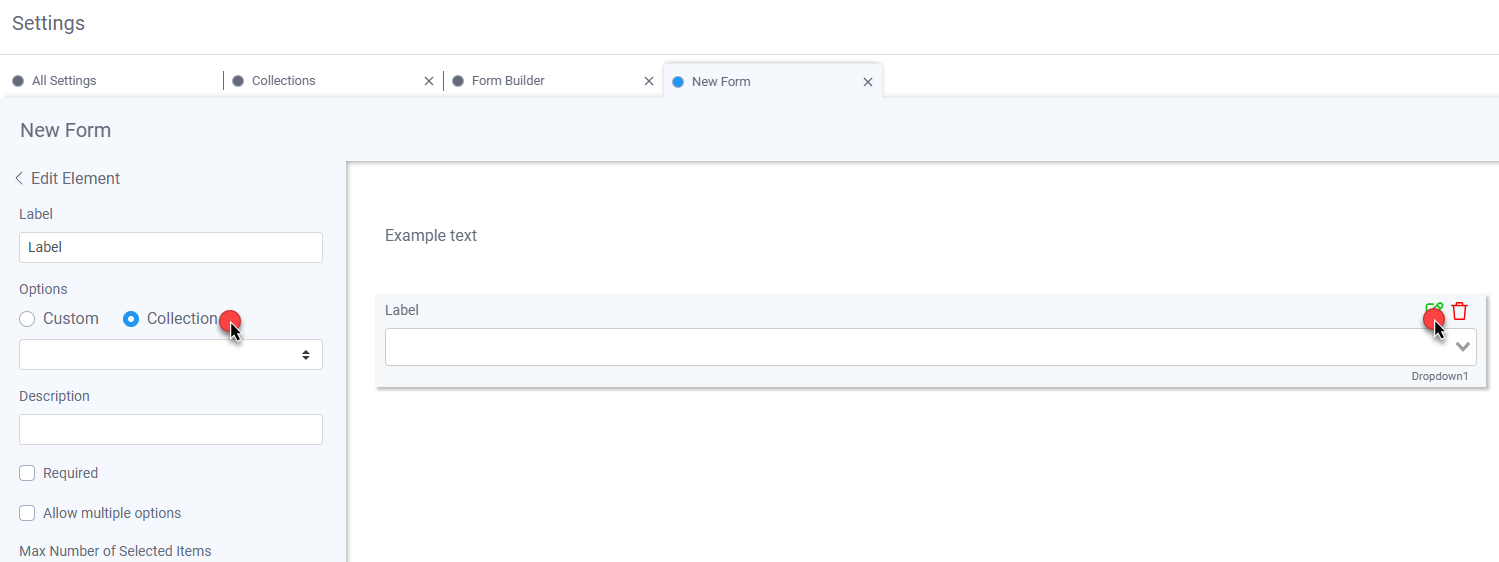
Task: Click the Settings page title
Action: 48,23
